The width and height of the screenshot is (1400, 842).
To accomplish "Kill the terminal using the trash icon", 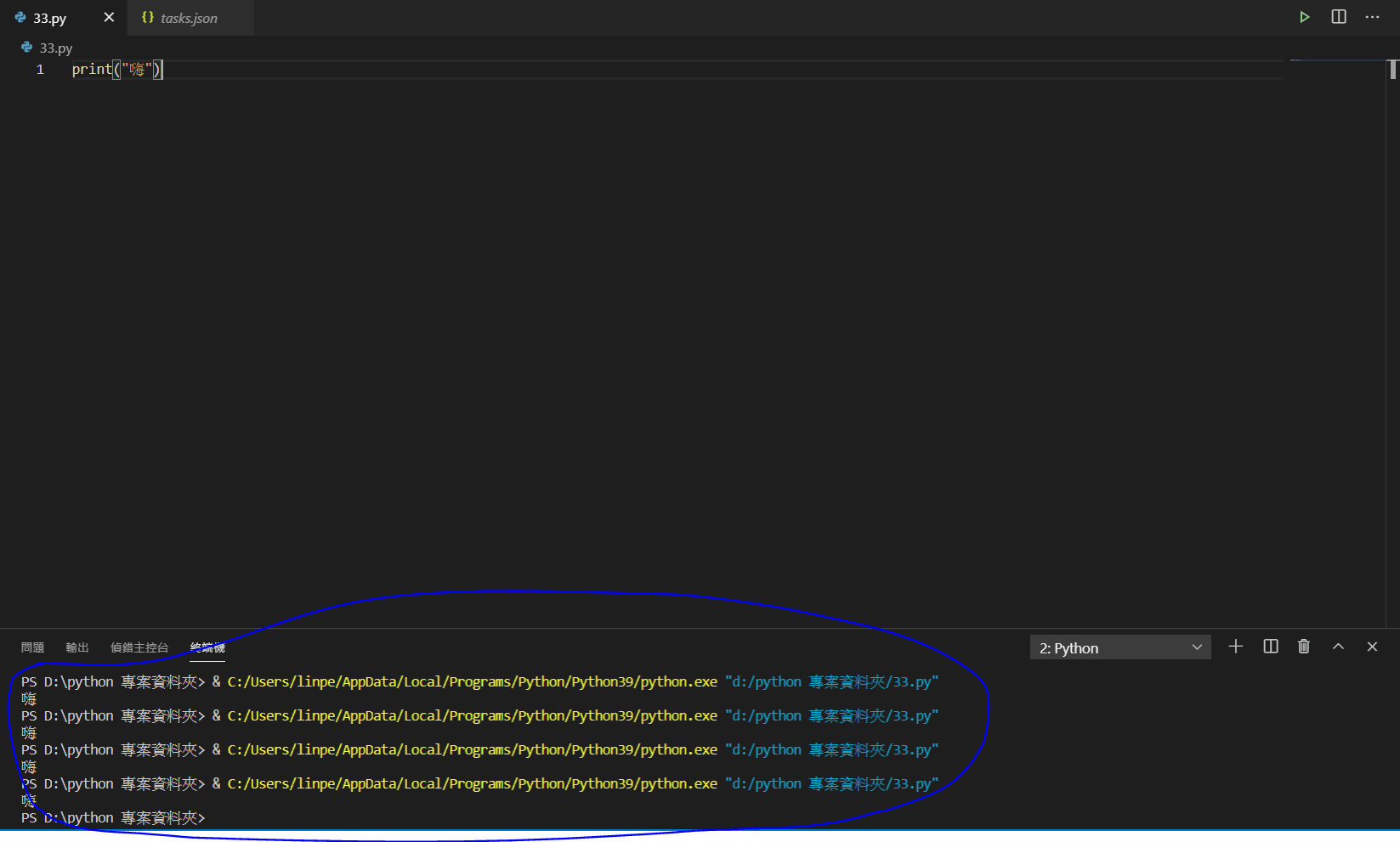I will 1304,647.
